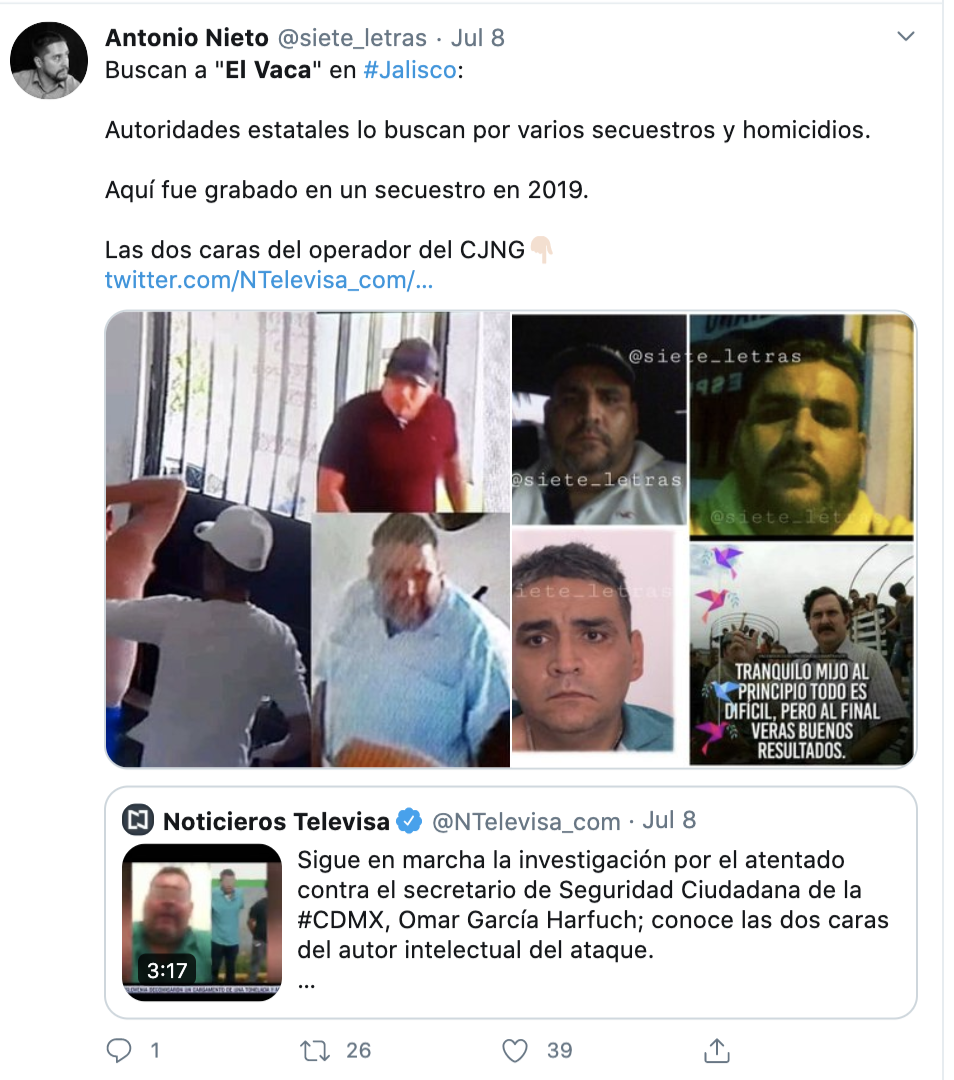
Task: Click the Noticieros Televisa account name
Action: 276,821
